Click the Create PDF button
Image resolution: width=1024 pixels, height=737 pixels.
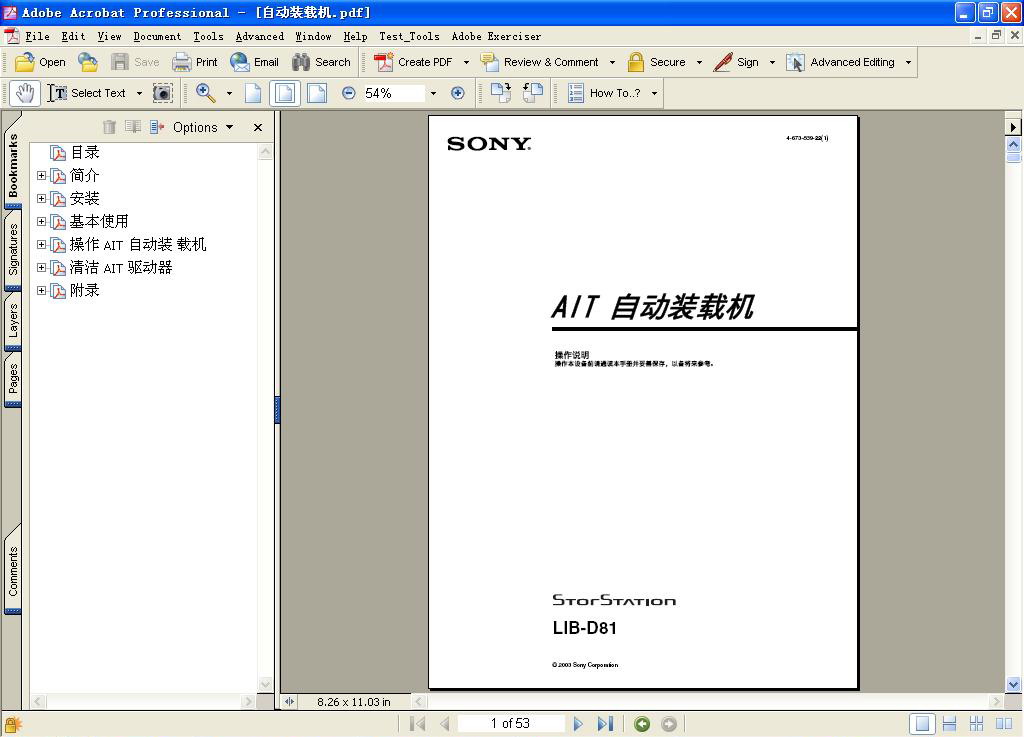pyautogui.click(x=413, y=62)
